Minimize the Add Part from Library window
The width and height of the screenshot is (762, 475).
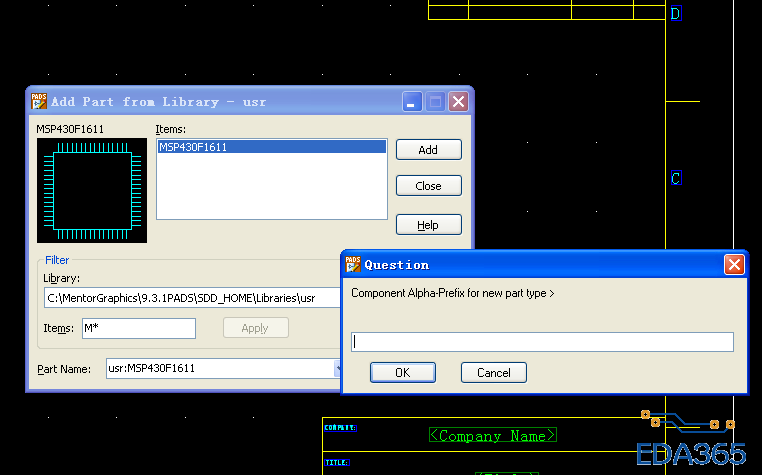click(x=412, y=102)
